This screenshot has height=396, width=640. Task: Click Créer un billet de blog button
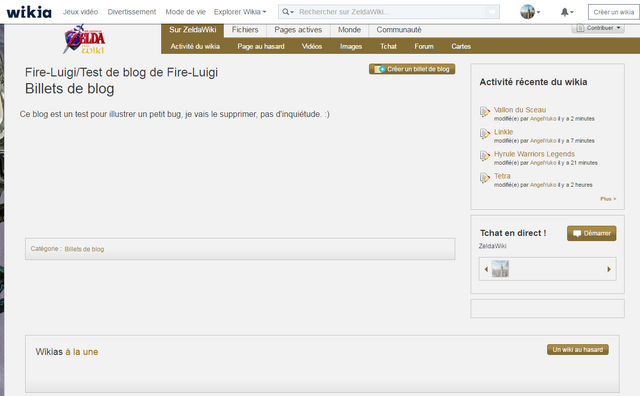[412, 69]
